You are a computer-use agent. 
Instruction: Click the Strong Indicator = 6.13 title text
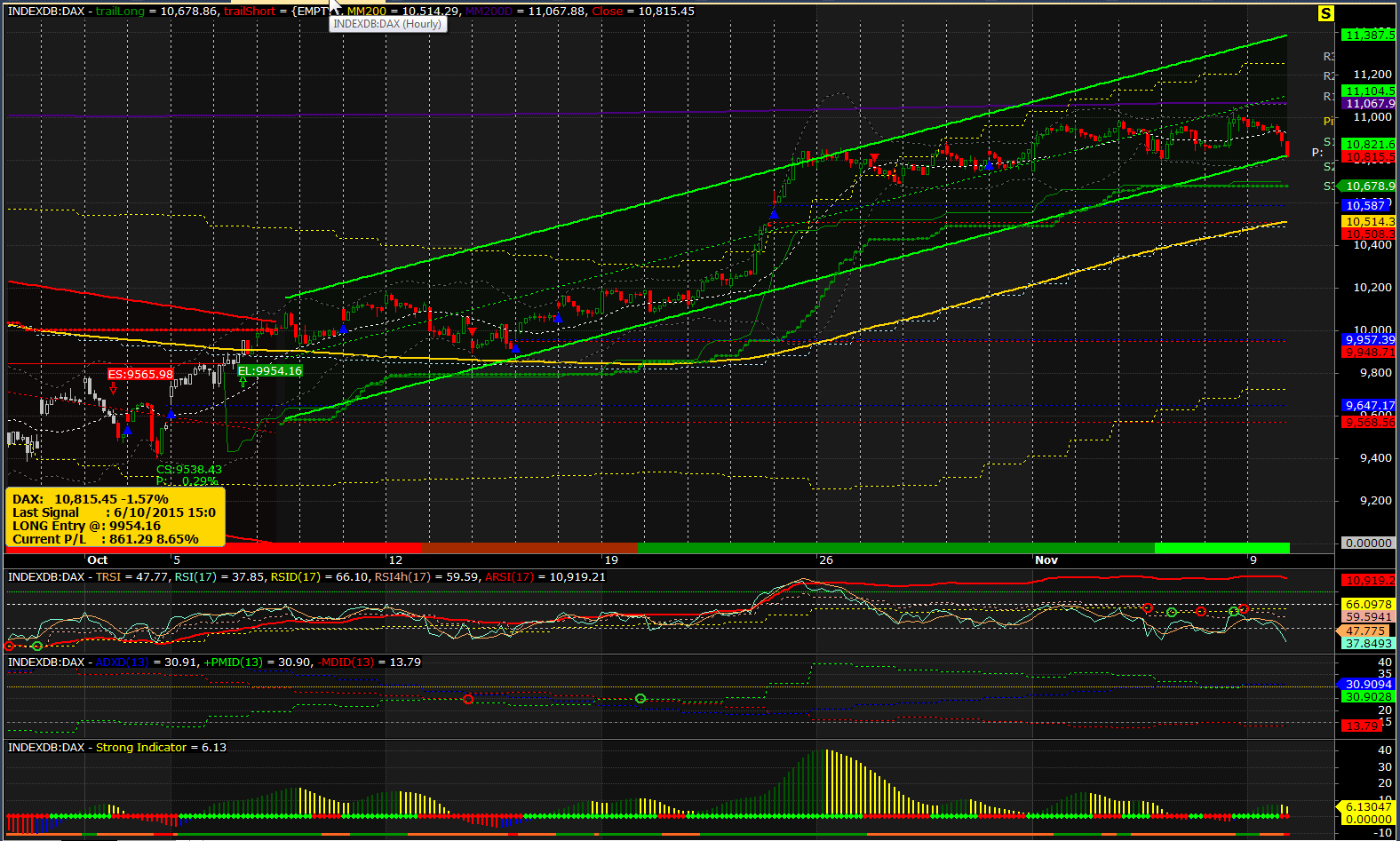(161, 747)
